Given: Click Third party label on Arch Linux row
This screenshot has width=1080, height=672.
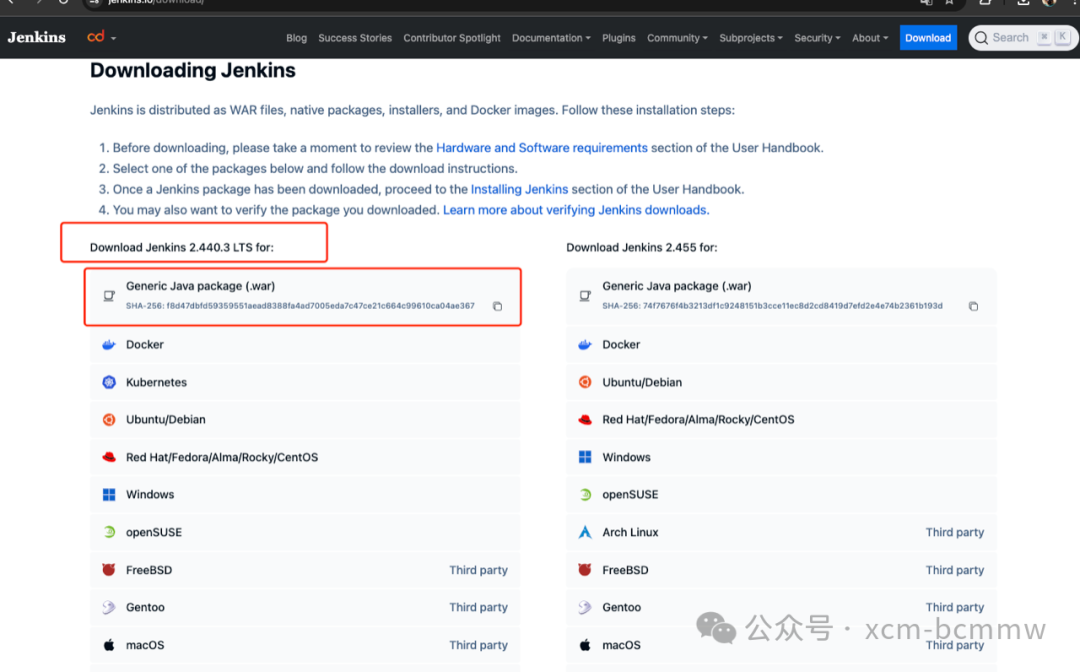Looking at the screenshot, I should [955, 532].
